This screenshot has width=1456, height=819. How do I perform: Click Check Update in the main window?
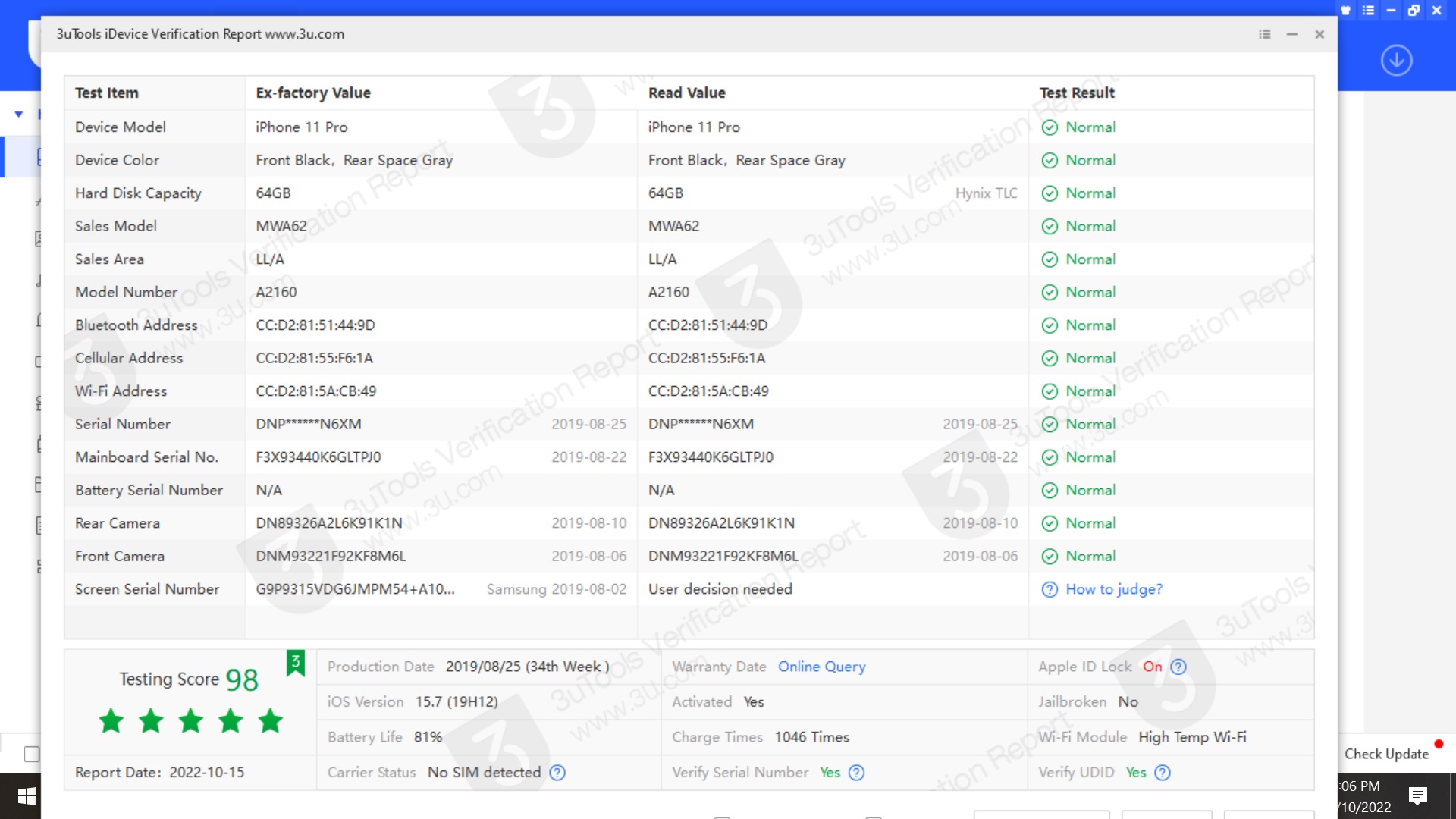[x=1386, y=754]
